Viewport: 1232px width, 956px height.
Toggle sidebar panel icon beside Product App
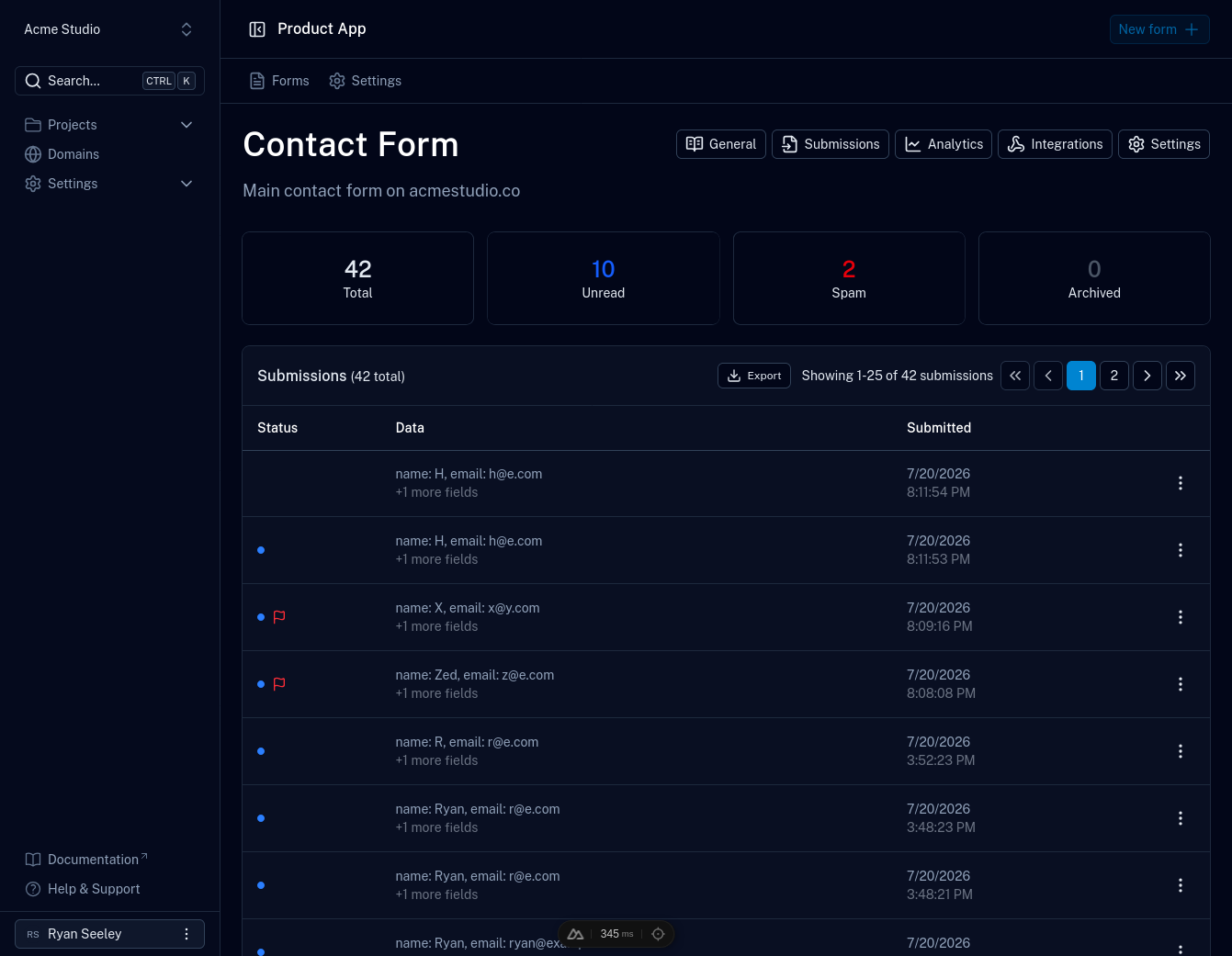point(257,29)
